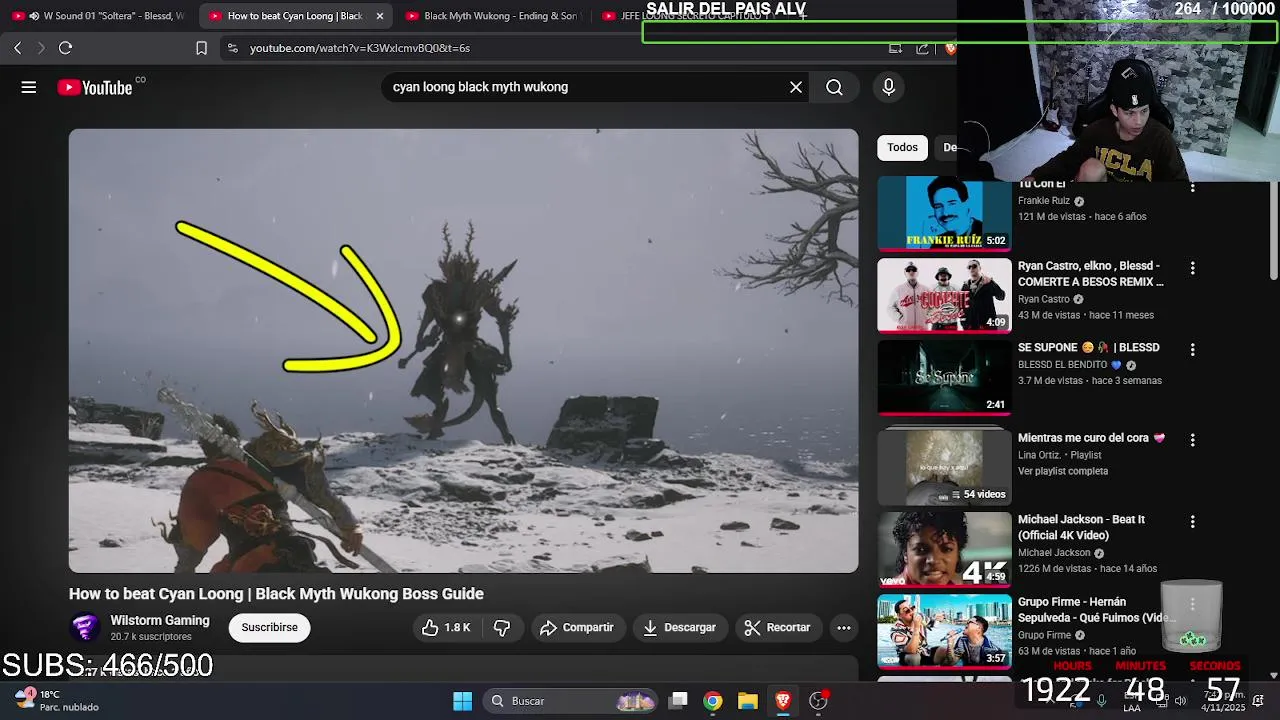
Task: Open options for Mientras me curo playlist
Action: pyautogui.click(x=1192, y=440)
